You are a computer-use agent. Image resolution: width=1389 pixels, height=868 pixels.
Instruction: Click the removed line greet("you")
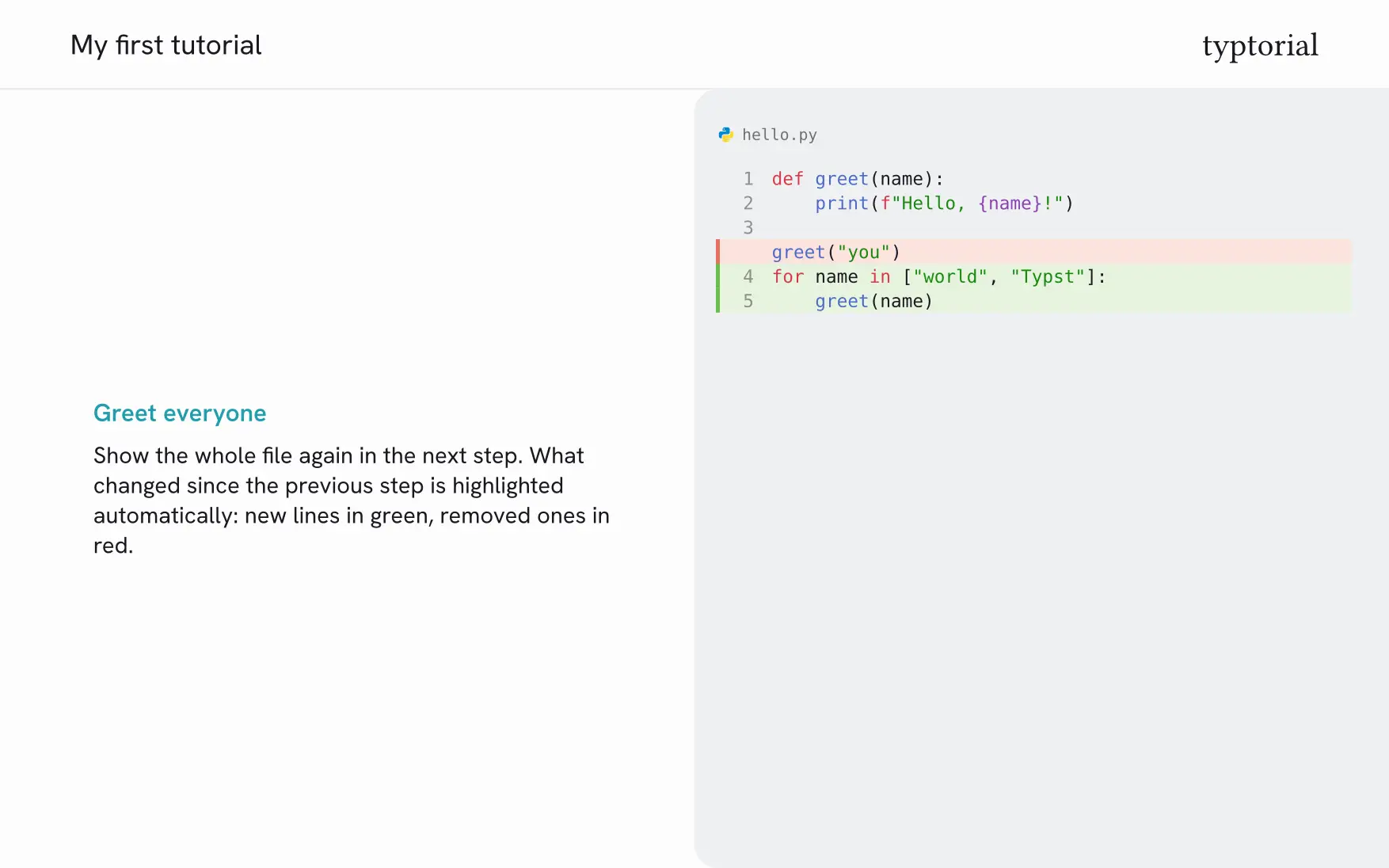(x=1034, y=252)
